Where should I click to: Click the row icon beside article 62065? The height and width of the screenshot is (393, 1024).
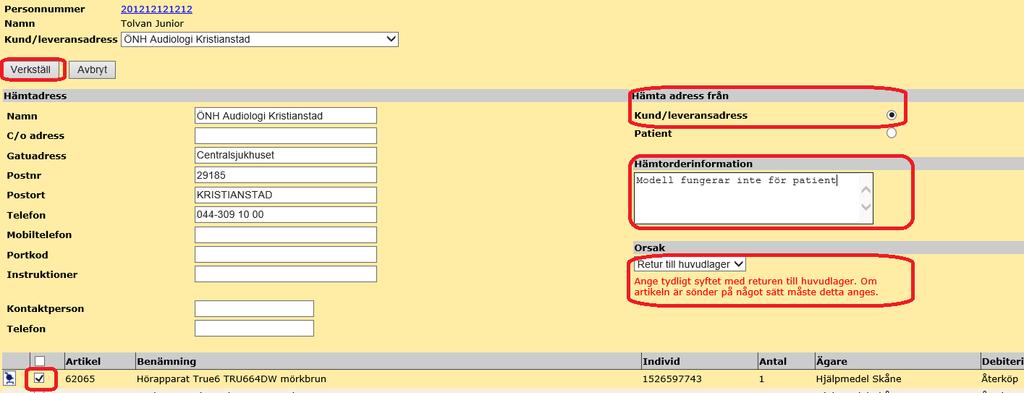[10, 378]
